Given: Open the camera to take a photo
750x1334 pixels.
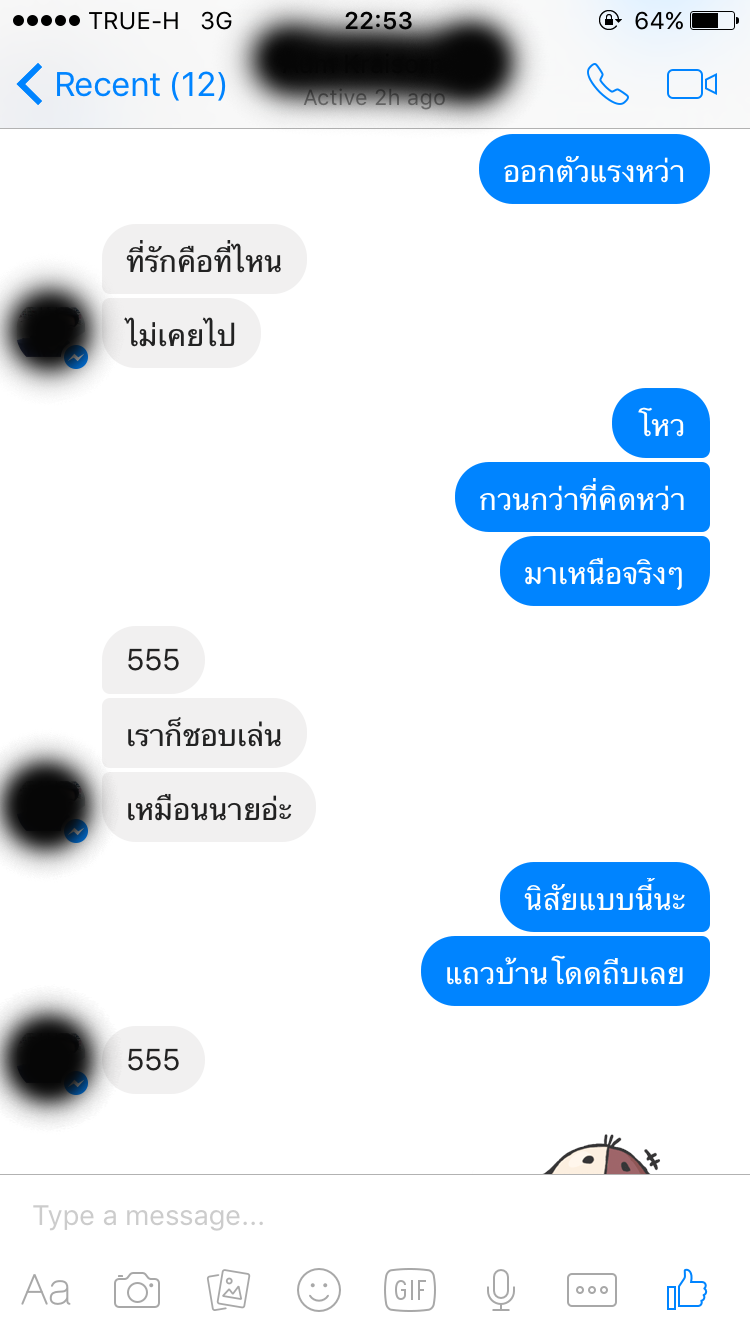Looking at the screenshot, I should pyautogui.click(x=137, y=1290).
